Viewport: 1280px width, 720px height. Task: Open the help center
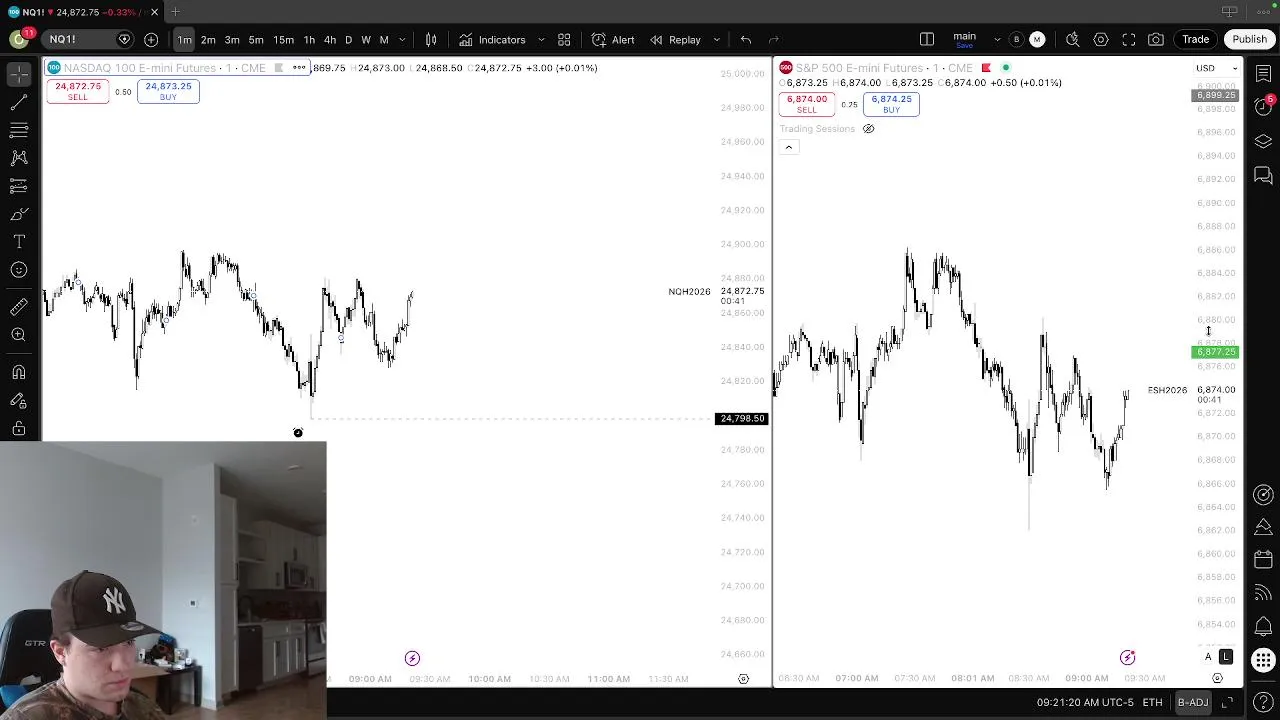click(1263, 702)
